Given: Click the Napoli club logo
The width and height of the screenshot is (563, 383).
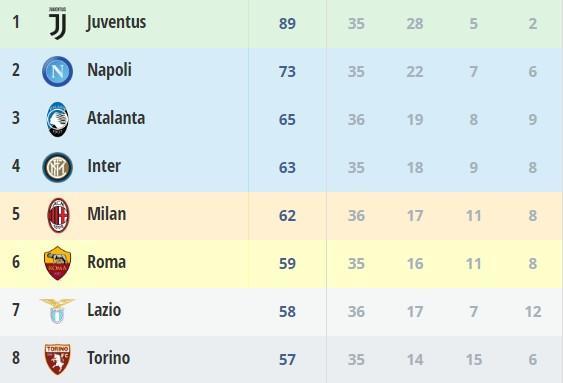Looking at the screenshot, I should [x=57, y=71].
